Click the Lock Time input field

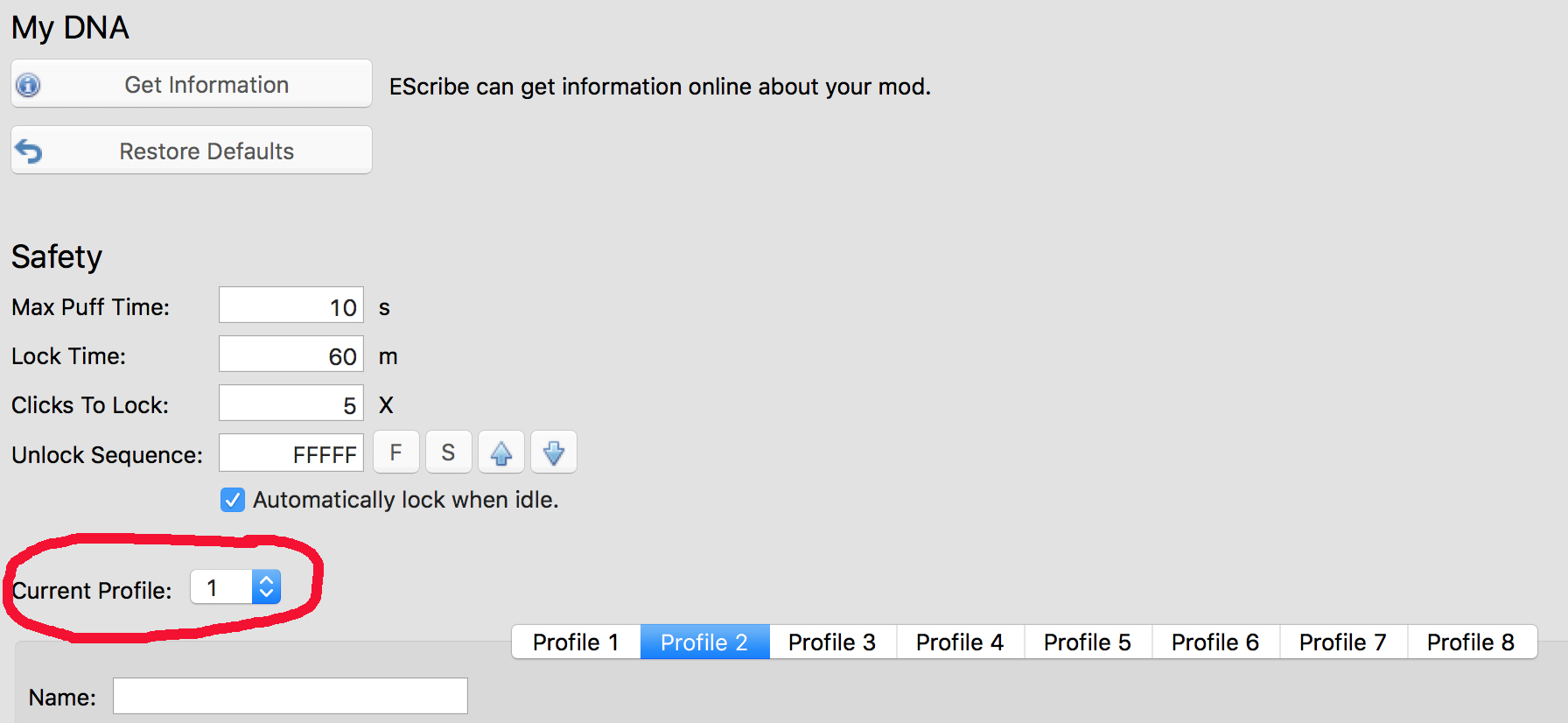coord(290,355)
